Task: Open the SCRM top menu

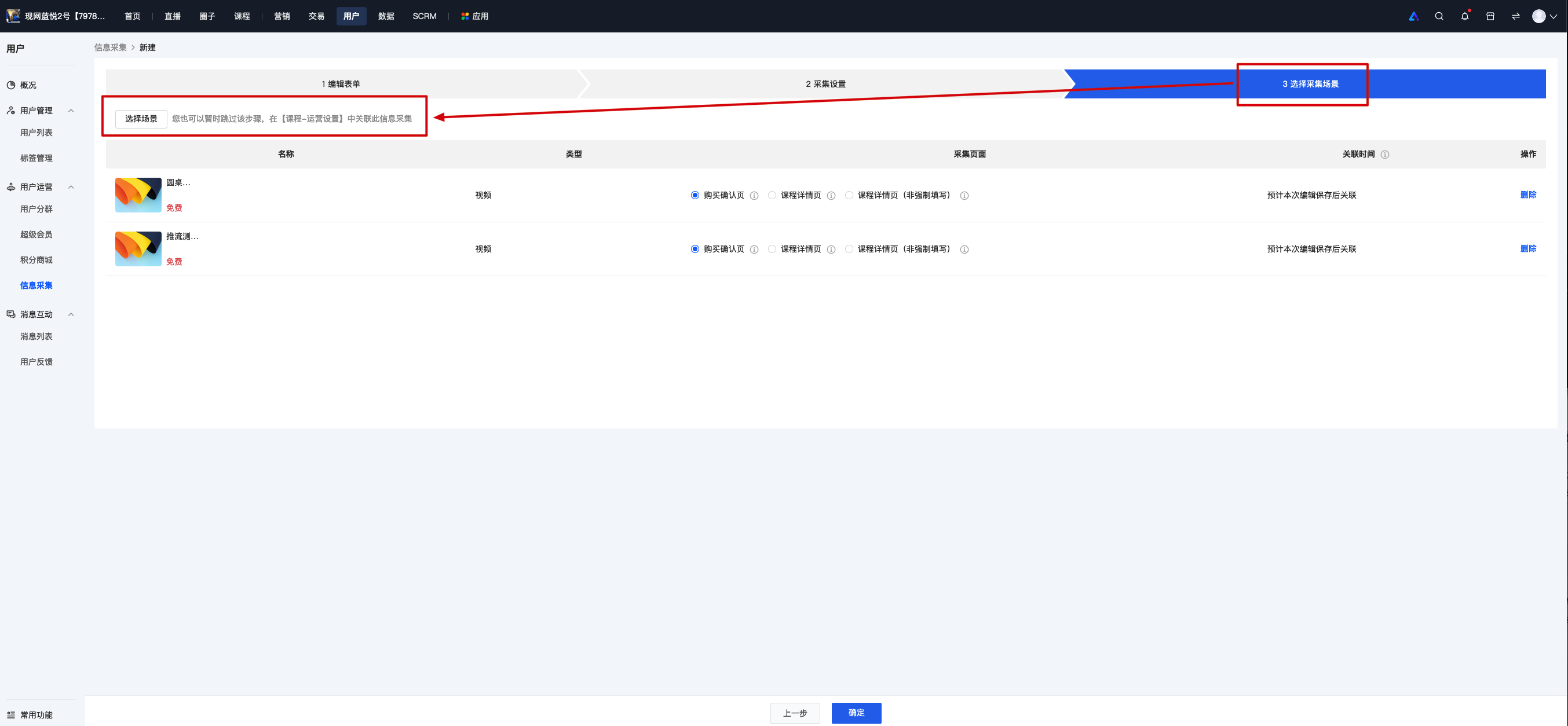Action: [x=424, y=16]
